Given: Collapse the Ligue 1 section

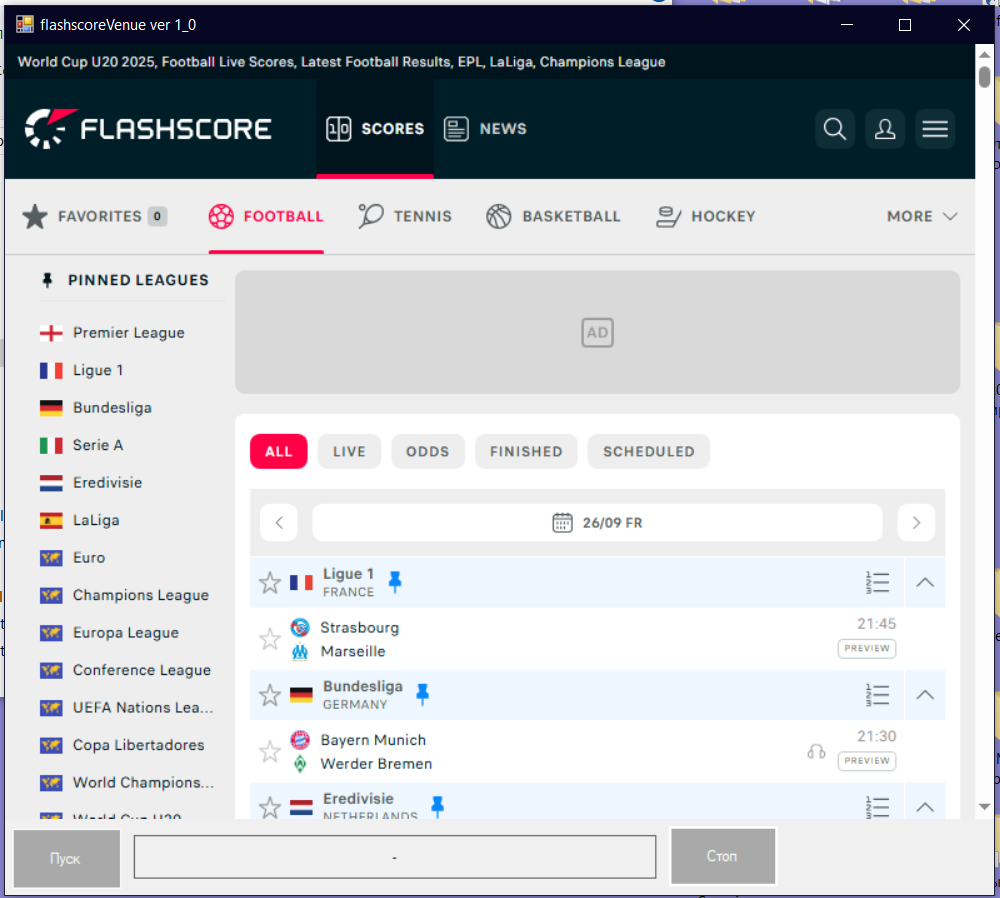Looking at the screenshot, I should (925, 582).
